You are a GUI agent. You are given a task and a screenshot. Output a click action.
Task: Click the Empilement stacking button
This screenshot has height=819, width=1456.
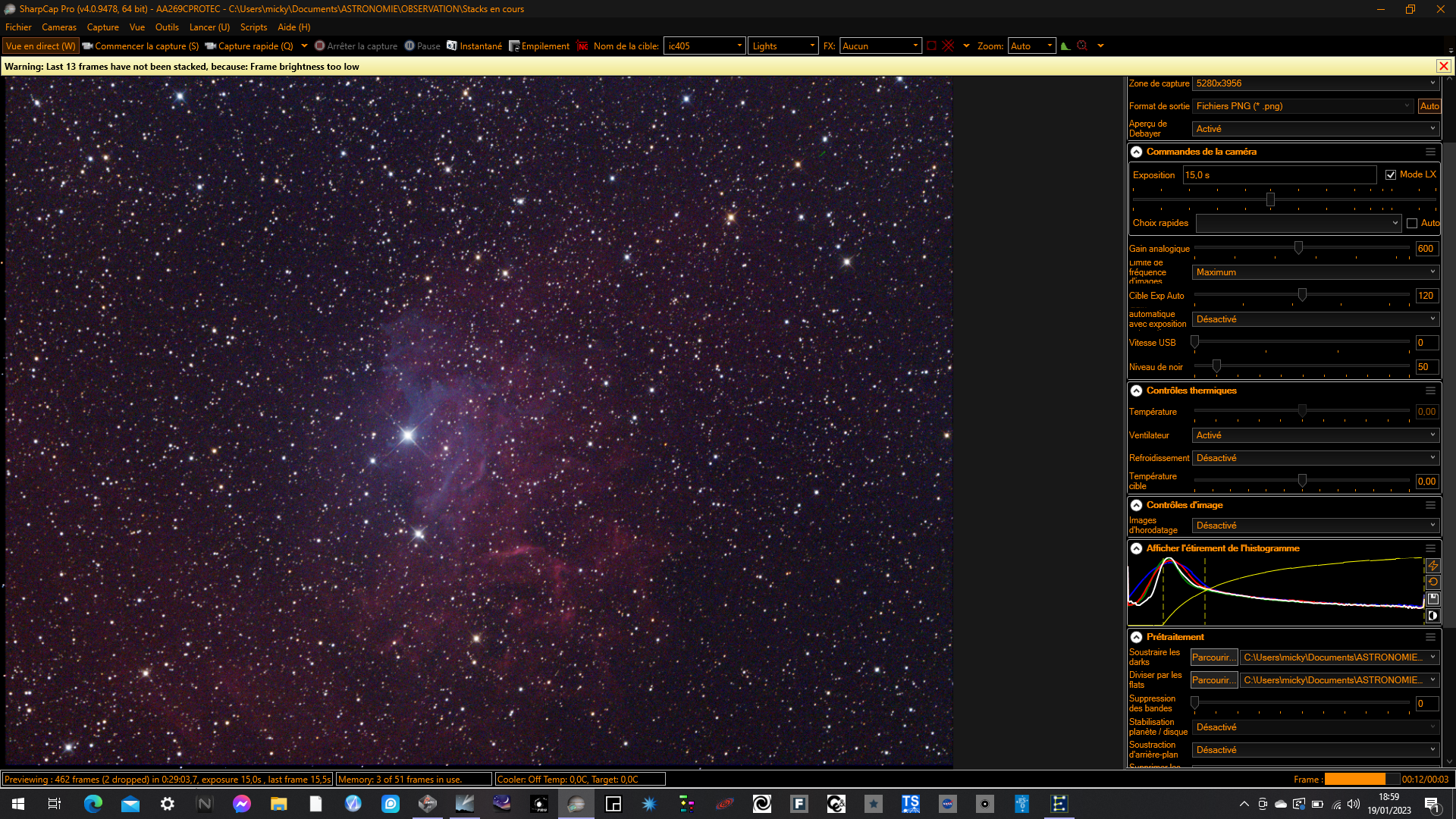click(539, 46)
